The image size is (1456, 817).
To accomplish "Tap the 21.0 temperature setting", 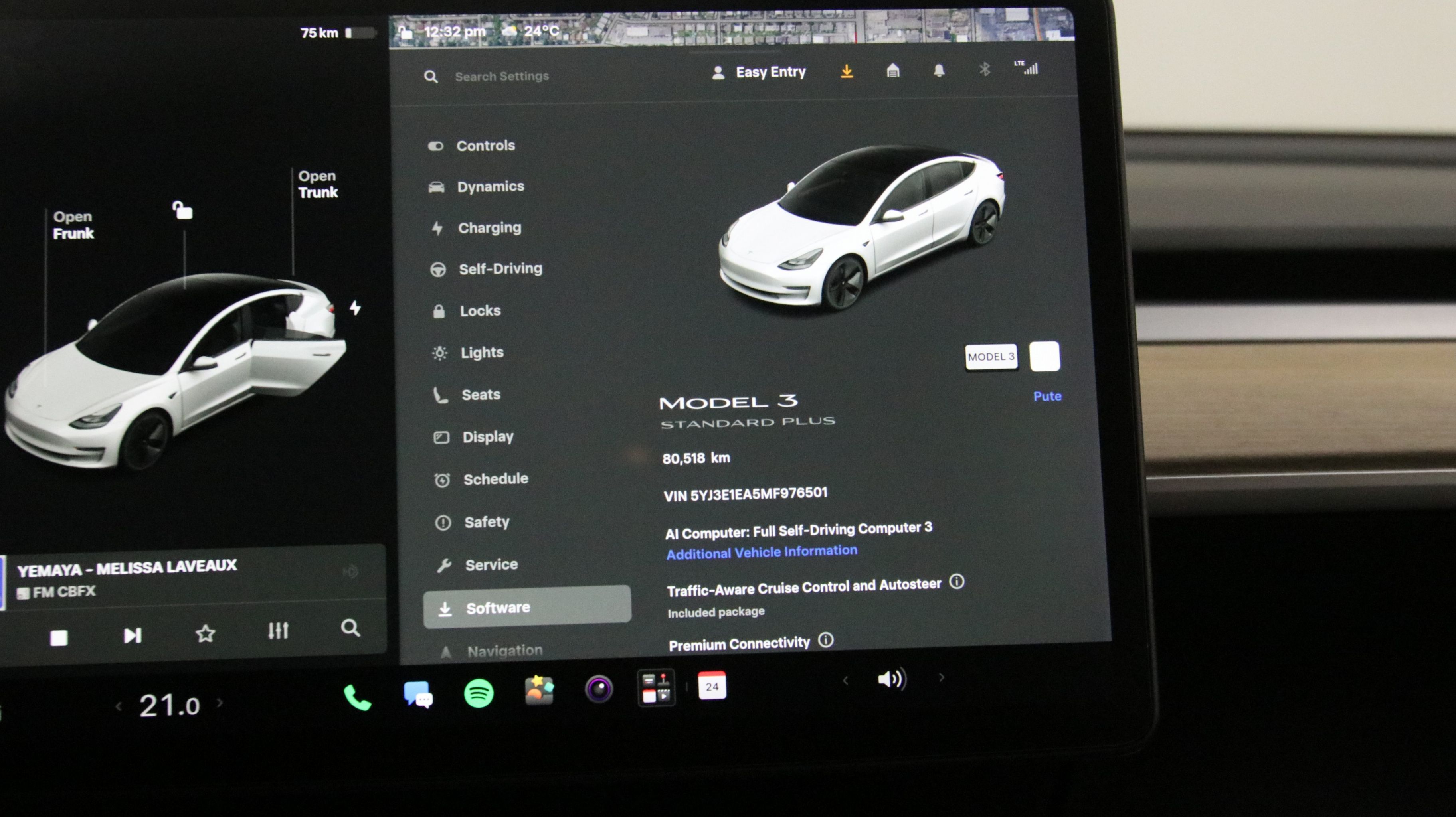I will click(170, 706).
